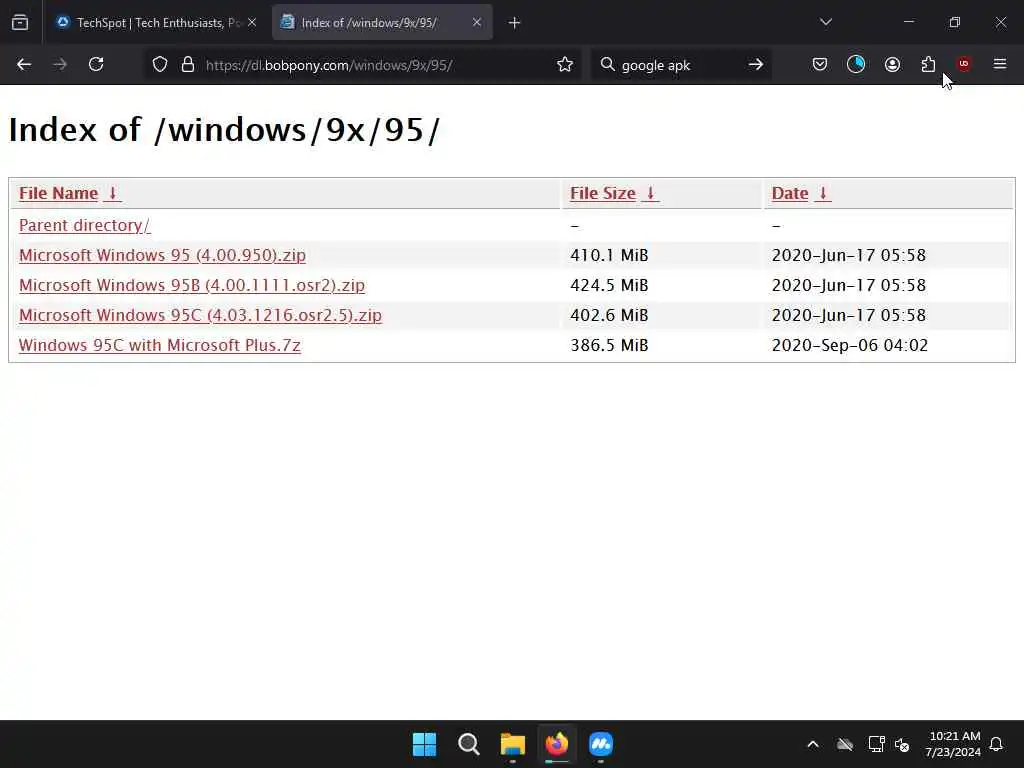Select the Index of /windows/9x/95/ tab
The width and height of the screenshot is (1024, 768).
pyautogui.click(x=382, y=23)
